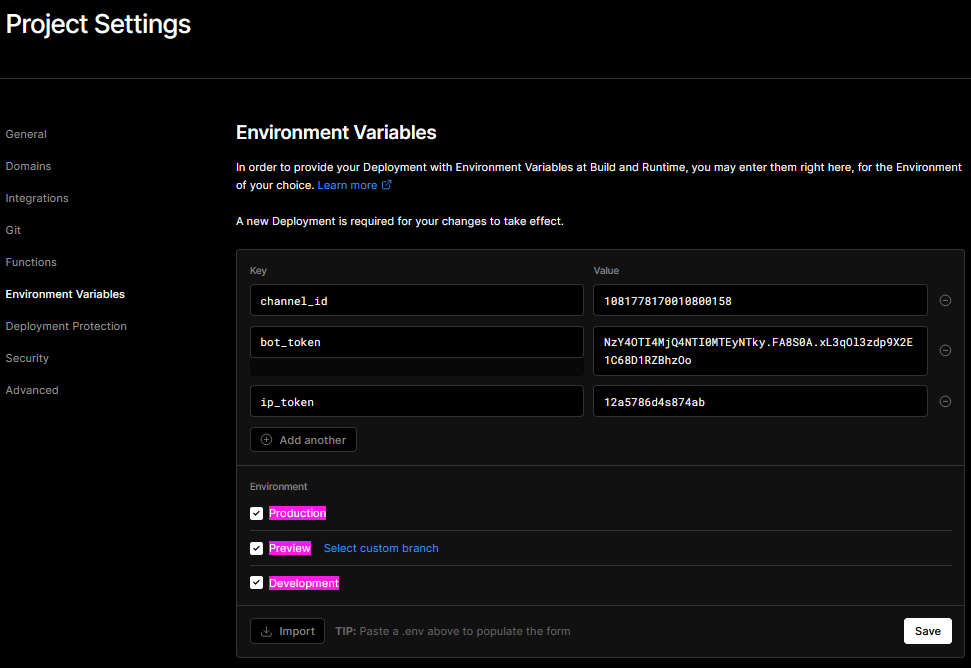Follow the Learn more link
The width and height of the screenshot is (971, 668).
[347, 185]
